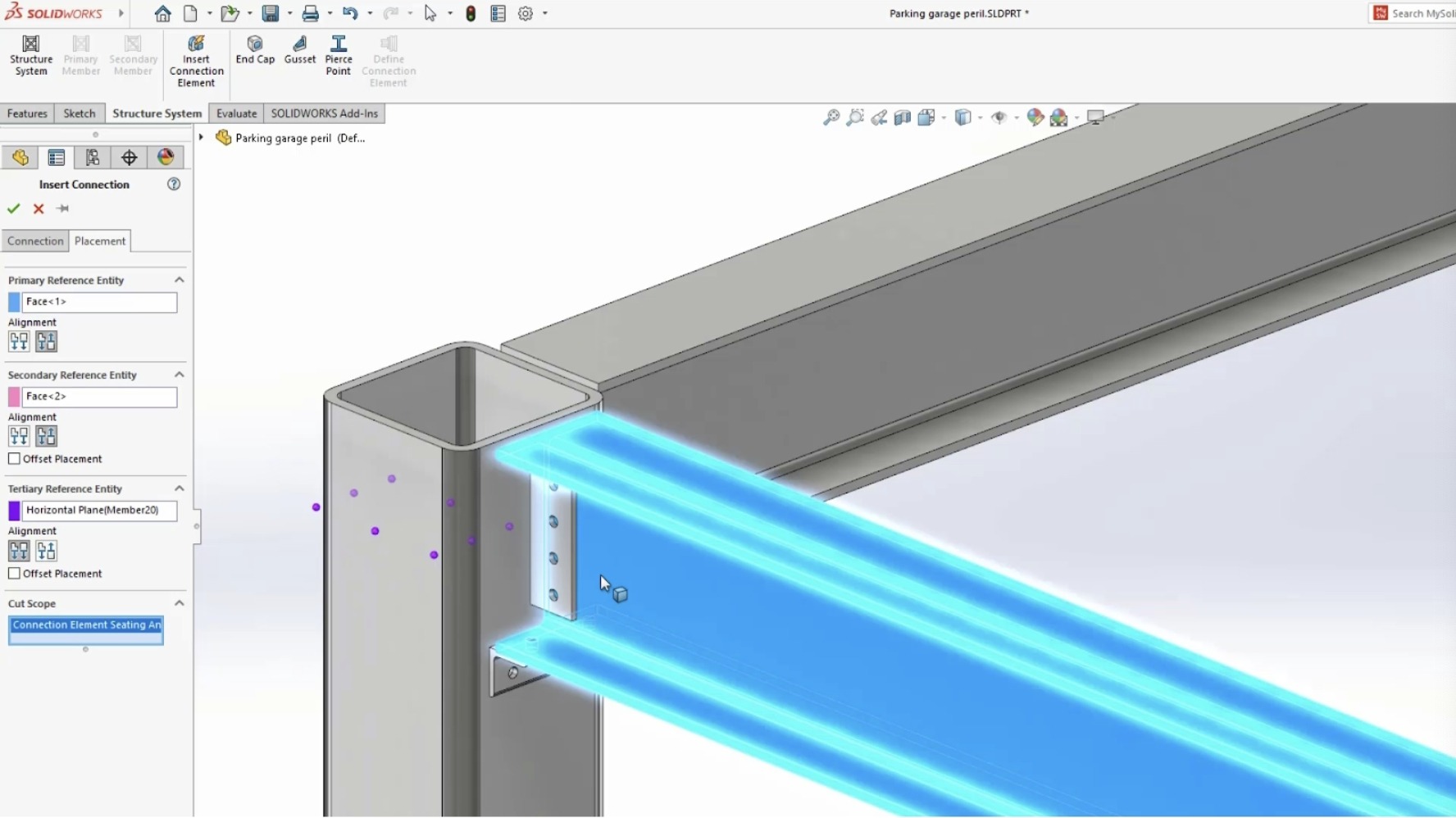
Task: Click the Zoom to Area tool
Action: tap(856, 117)
